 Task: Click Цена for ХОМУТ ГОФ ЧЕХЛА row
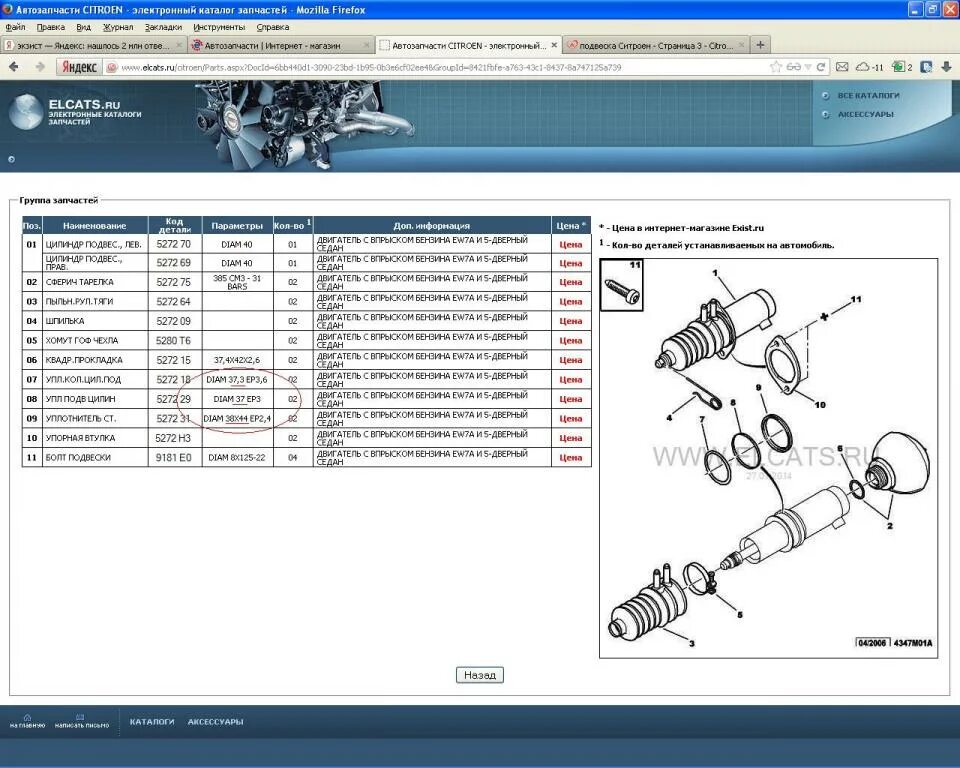point(570,341)
